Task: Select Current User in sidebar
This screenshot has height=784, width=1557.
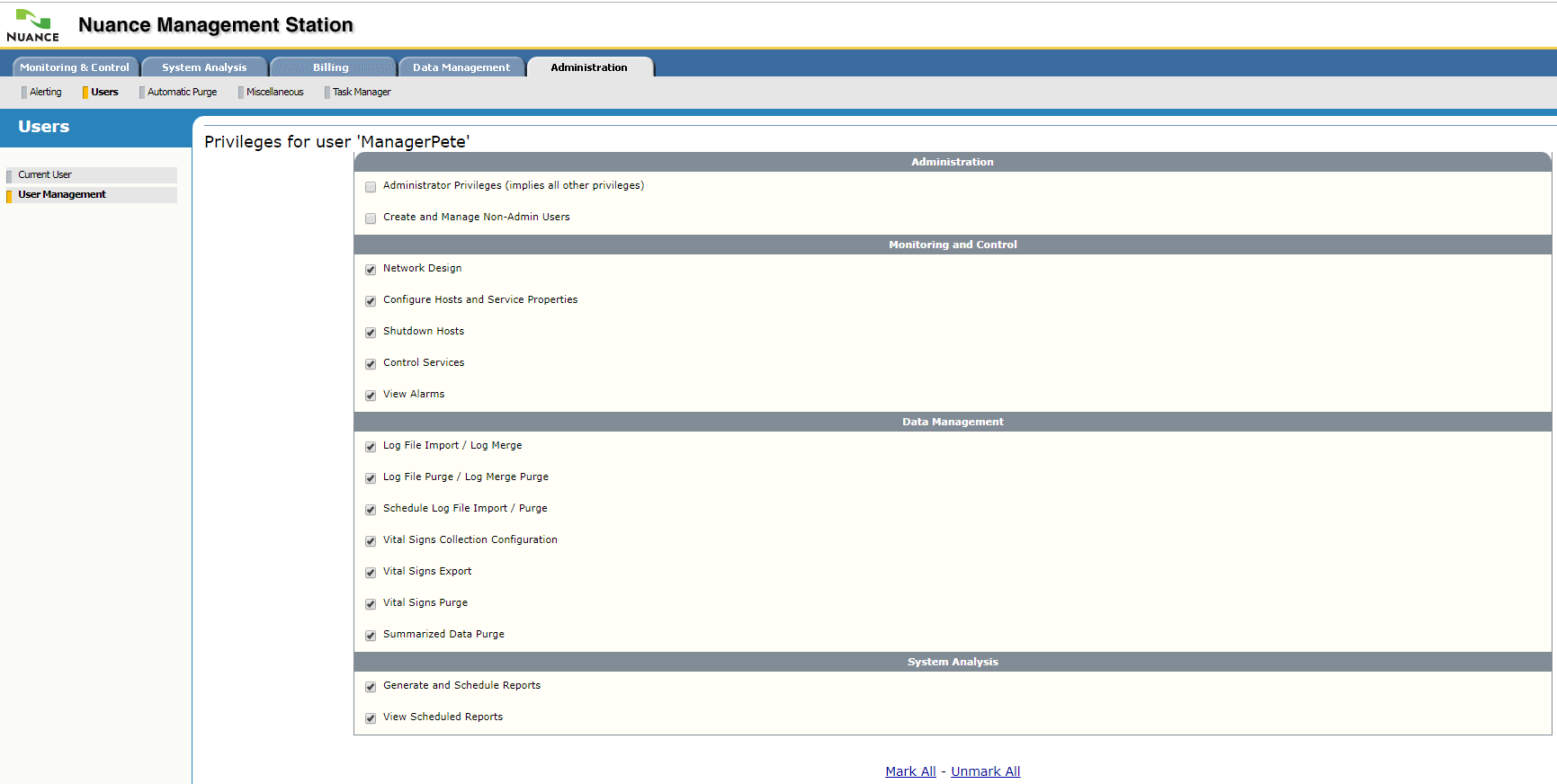Action: click(x=45, y=175)
